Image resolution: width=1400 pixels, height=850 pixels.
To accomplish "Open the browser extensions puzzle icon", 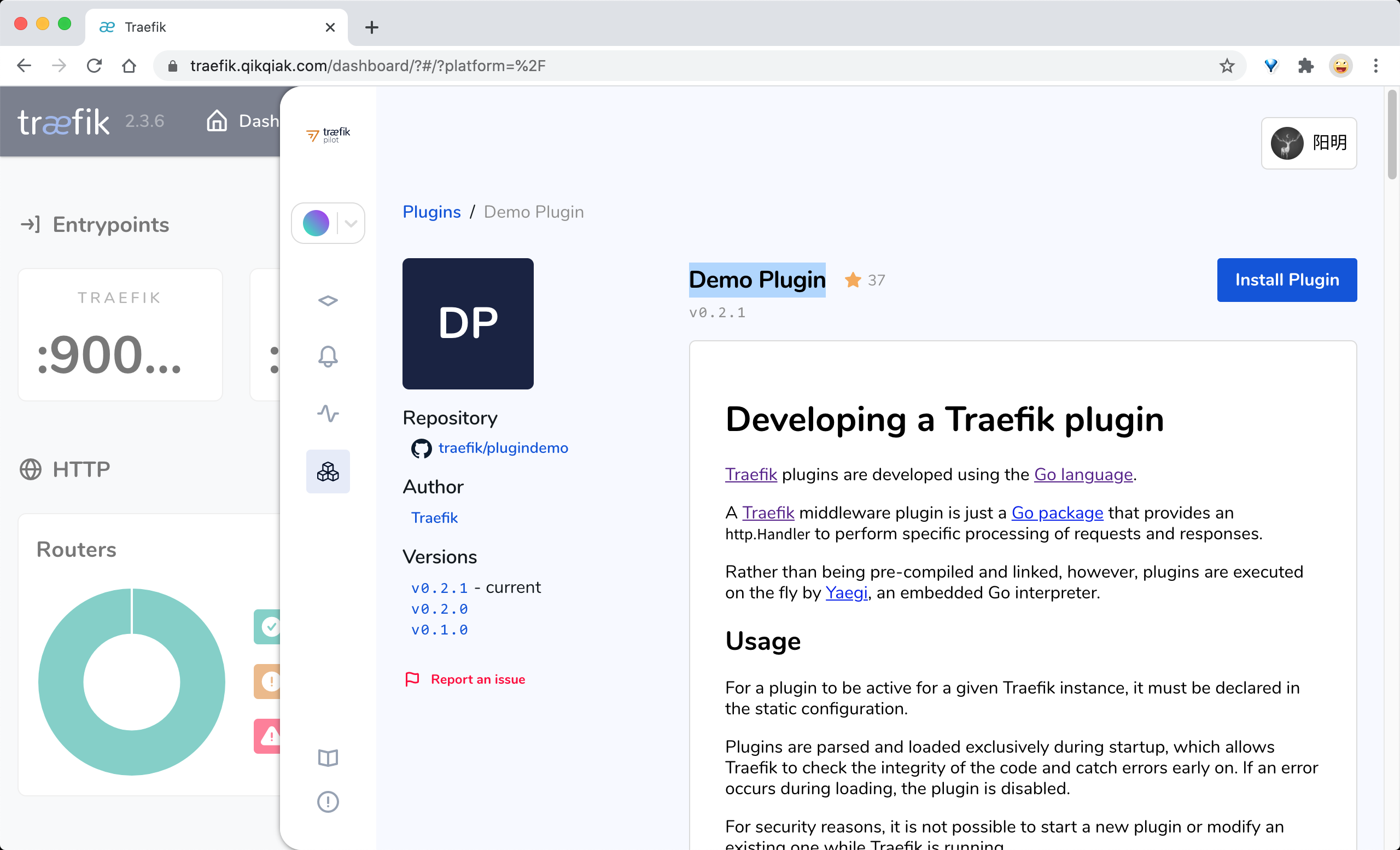I will [x=1306, y=66].
